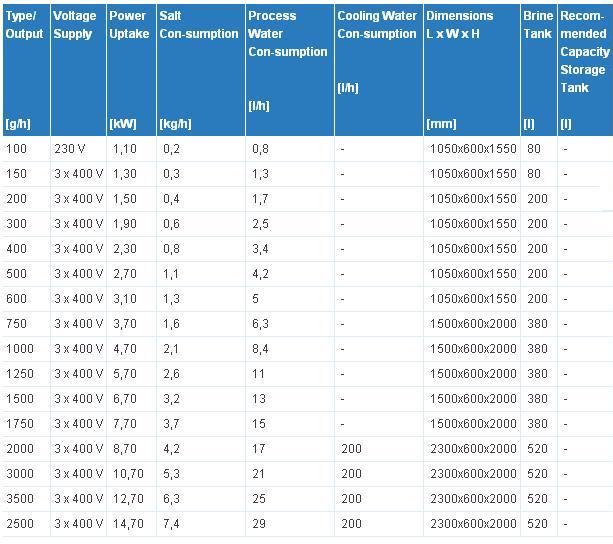Select the type '1750' output cell
The width and height of the screenshot is (613, 544).
(20, 424)
